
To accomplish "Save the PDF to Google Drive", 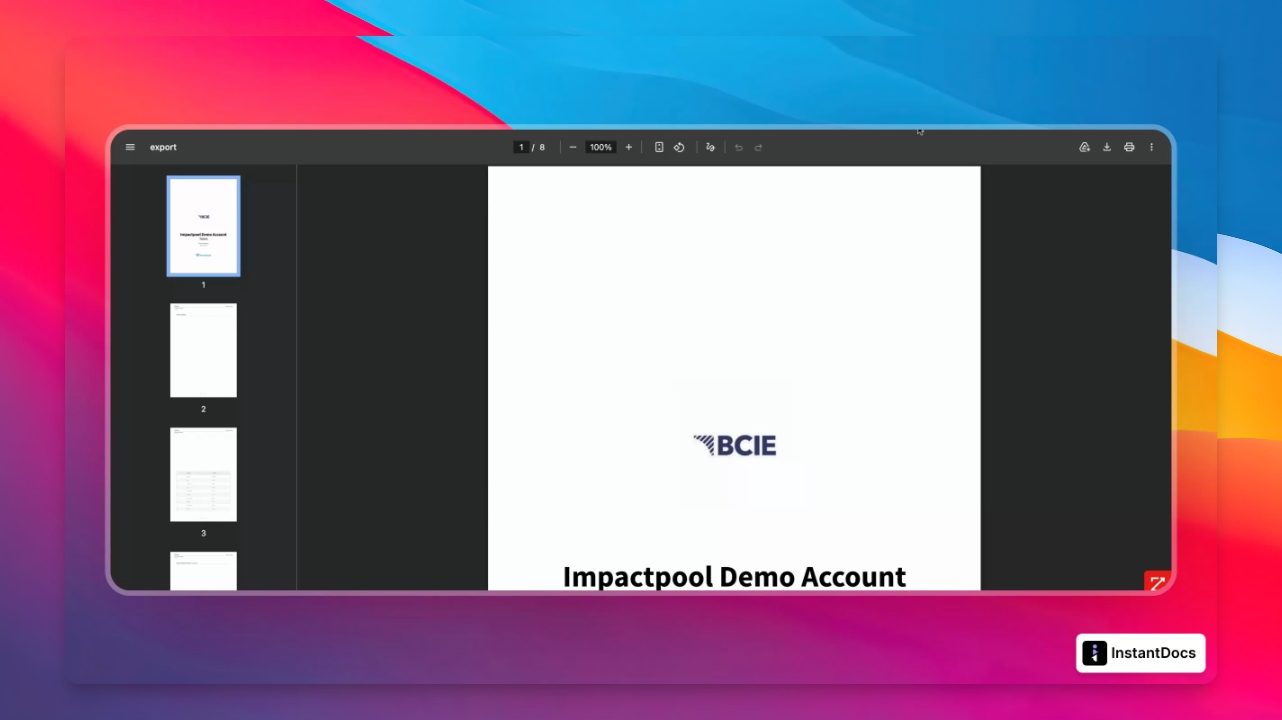I will click(x=1084, y=147).
